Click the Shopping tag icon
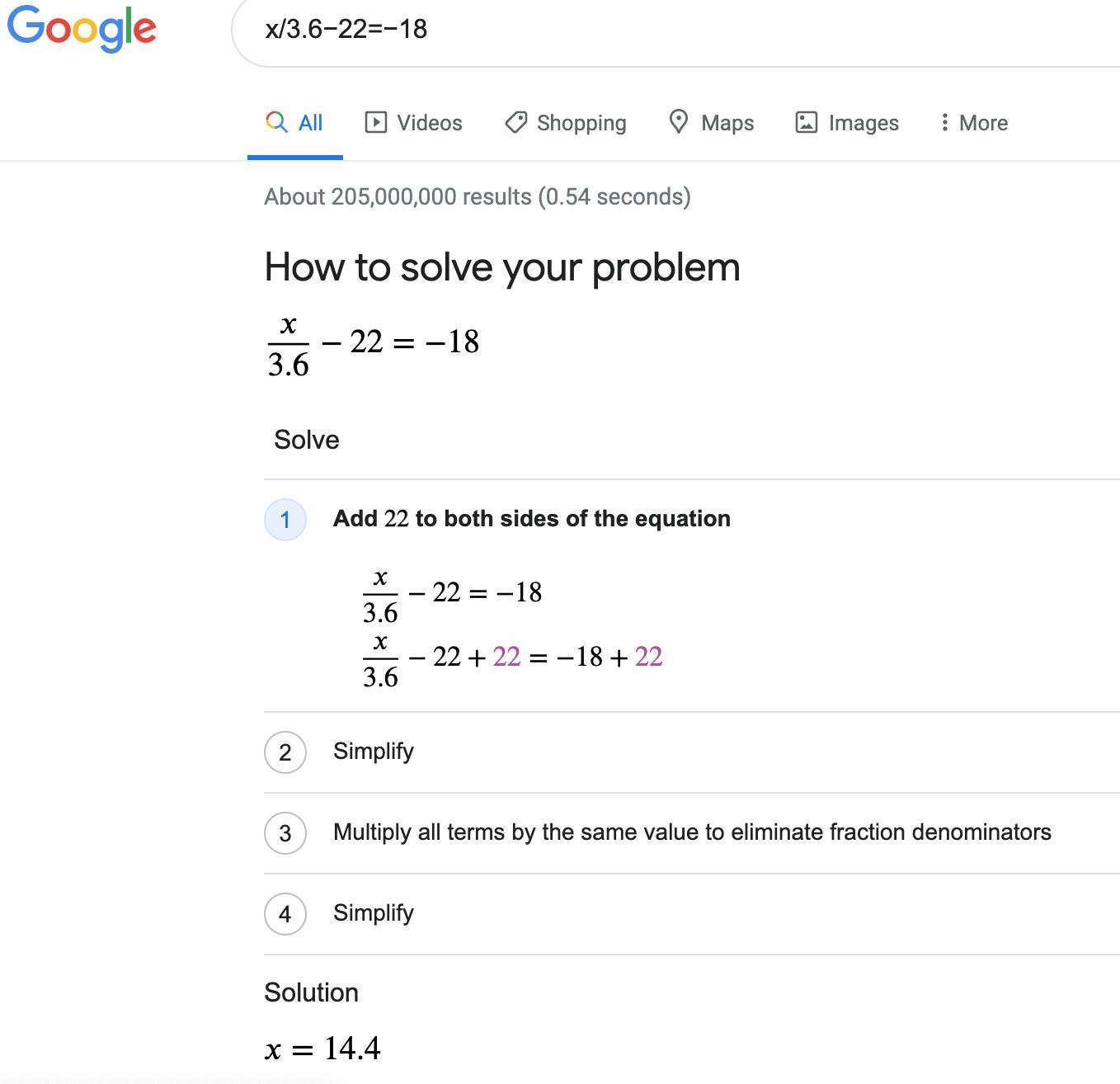 (516, 122)
